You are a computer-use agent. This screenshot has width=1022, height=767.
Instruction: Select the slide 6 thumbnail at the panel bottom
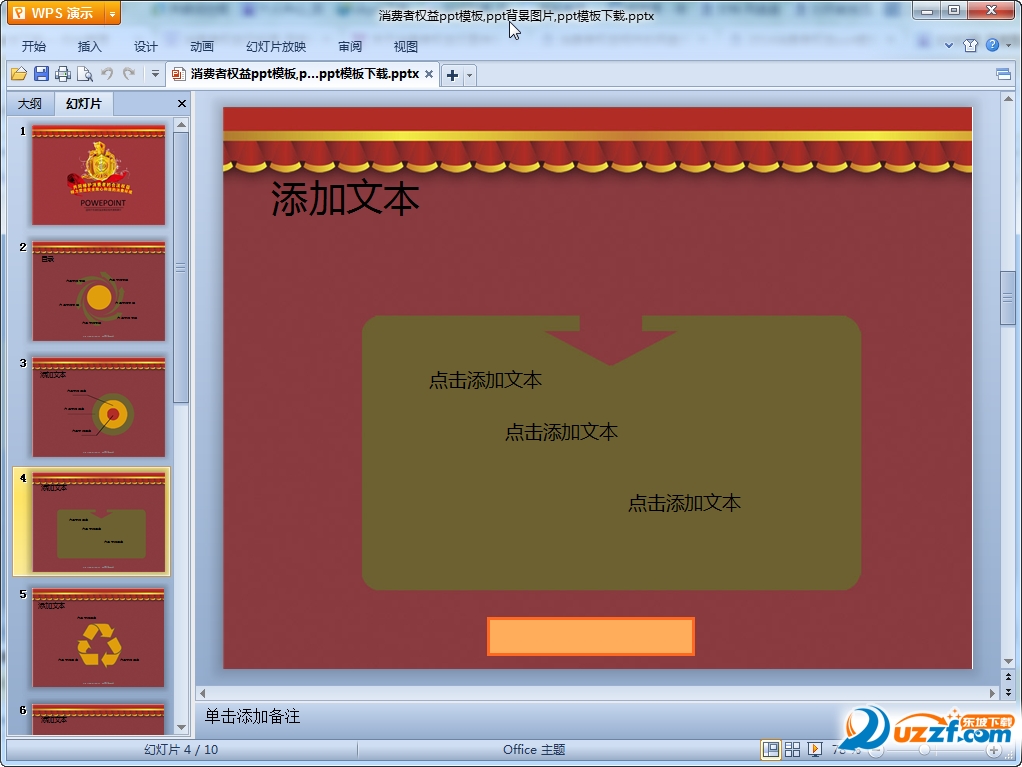pyautogui.click(x=98, y=719)
